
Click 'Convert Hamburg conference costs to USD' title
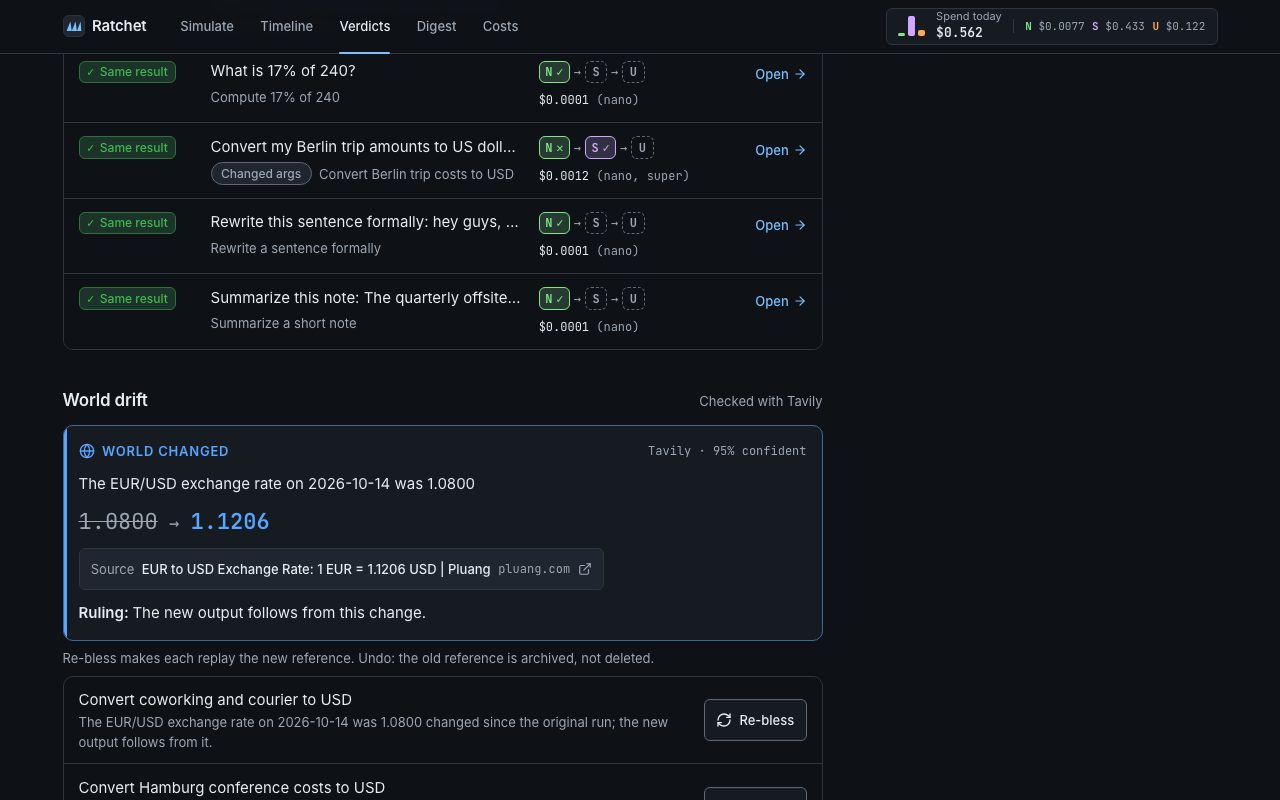coord(232,788)
